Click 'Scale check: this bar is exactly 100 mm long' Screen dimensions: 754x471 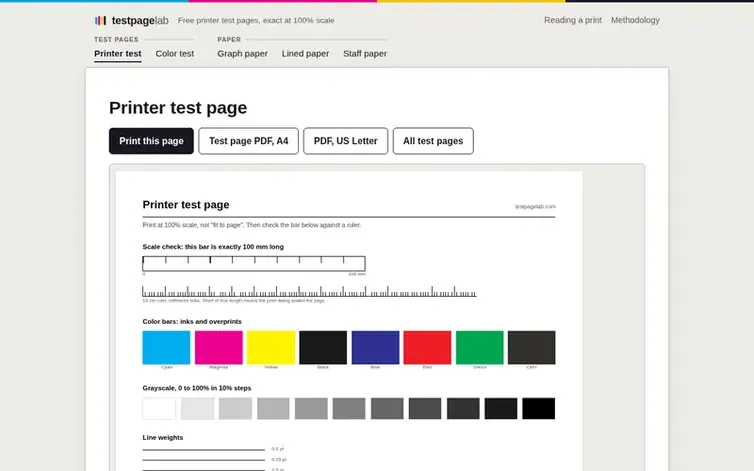click(x=213, y=247)
